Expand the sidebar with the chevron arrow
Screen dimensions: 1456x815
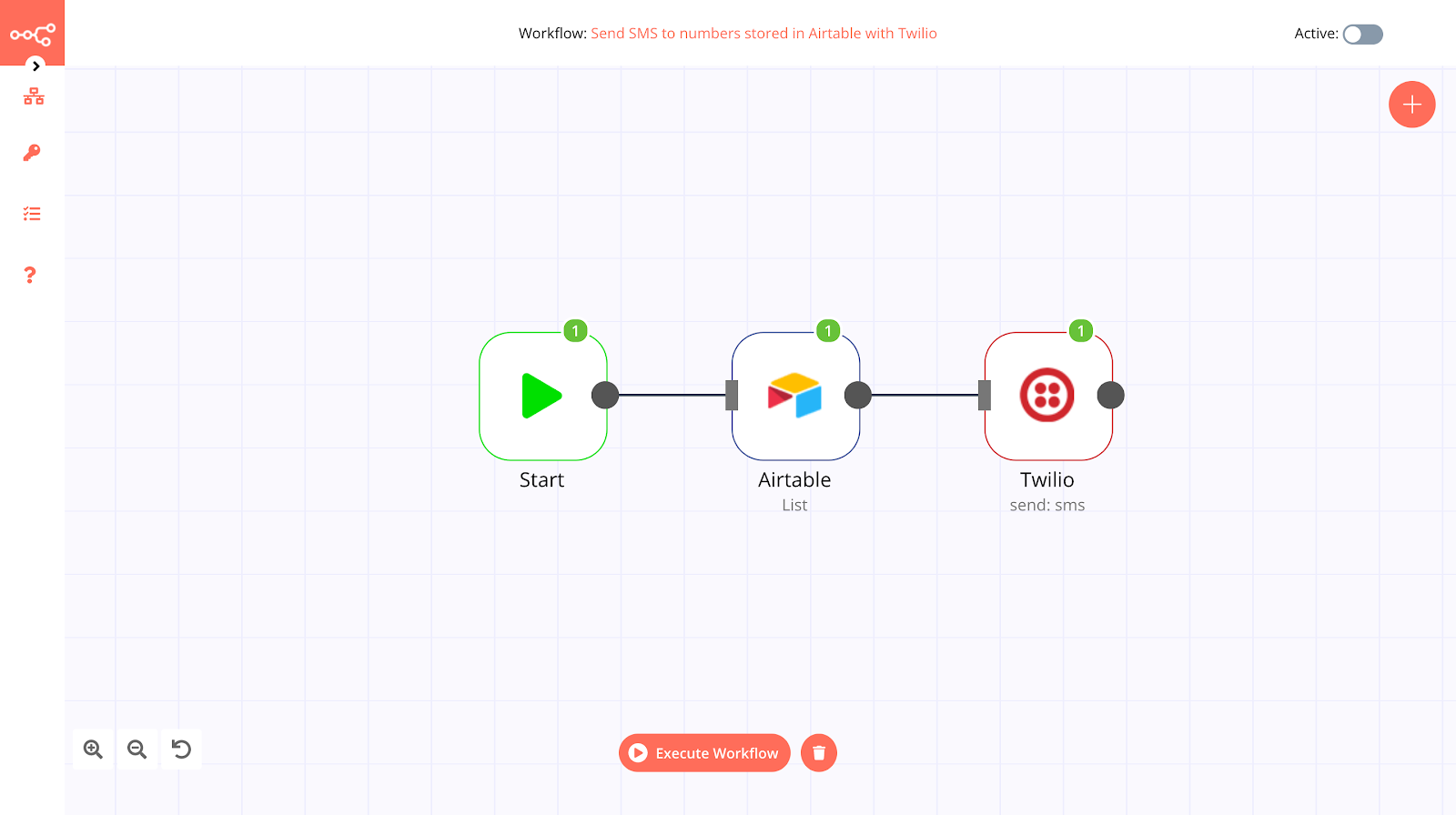[35, 65]
